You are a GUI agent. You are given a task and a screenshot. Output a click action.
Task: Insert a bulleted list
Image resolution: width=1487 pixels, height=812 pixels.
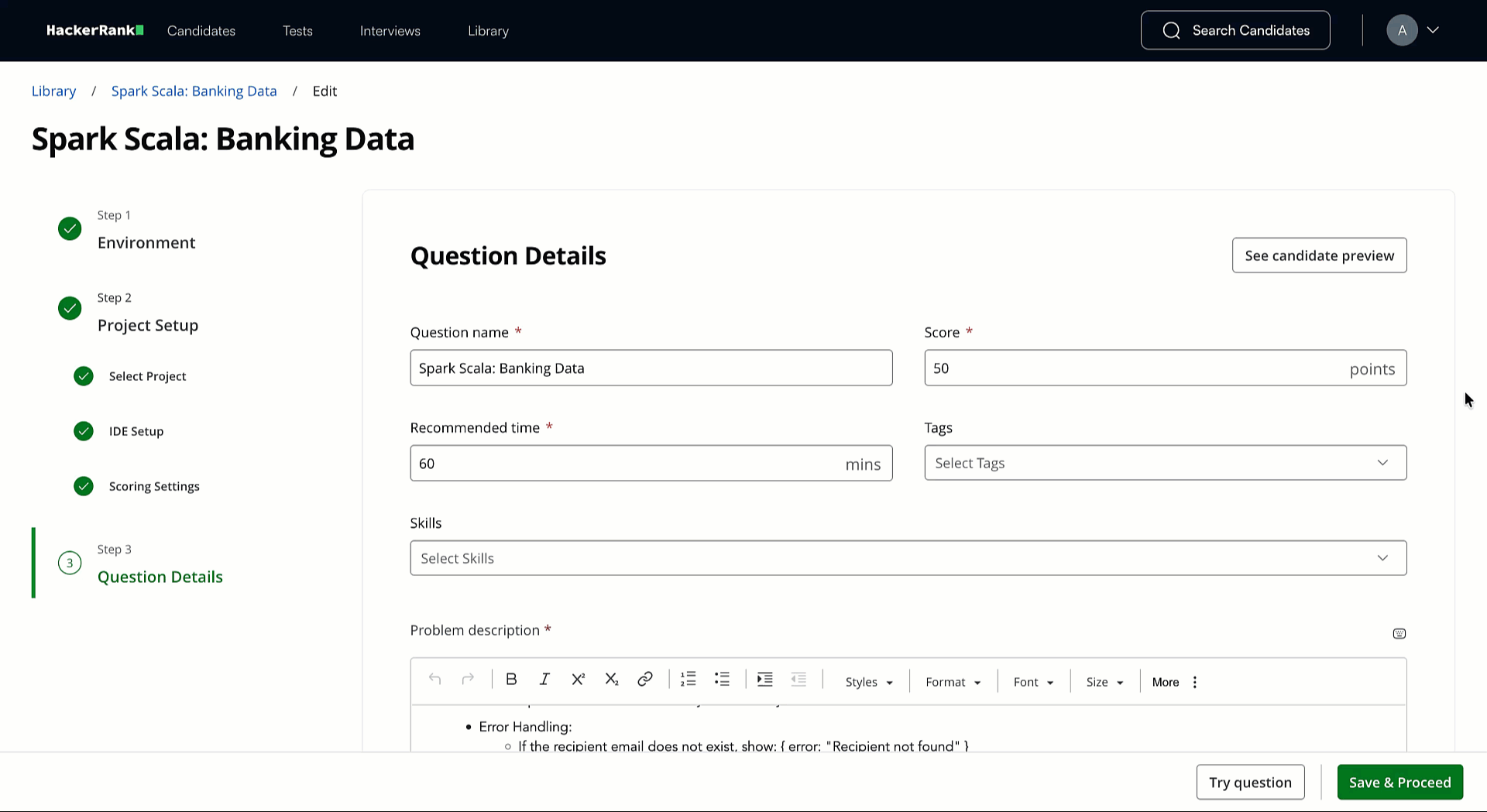point(722,680)
